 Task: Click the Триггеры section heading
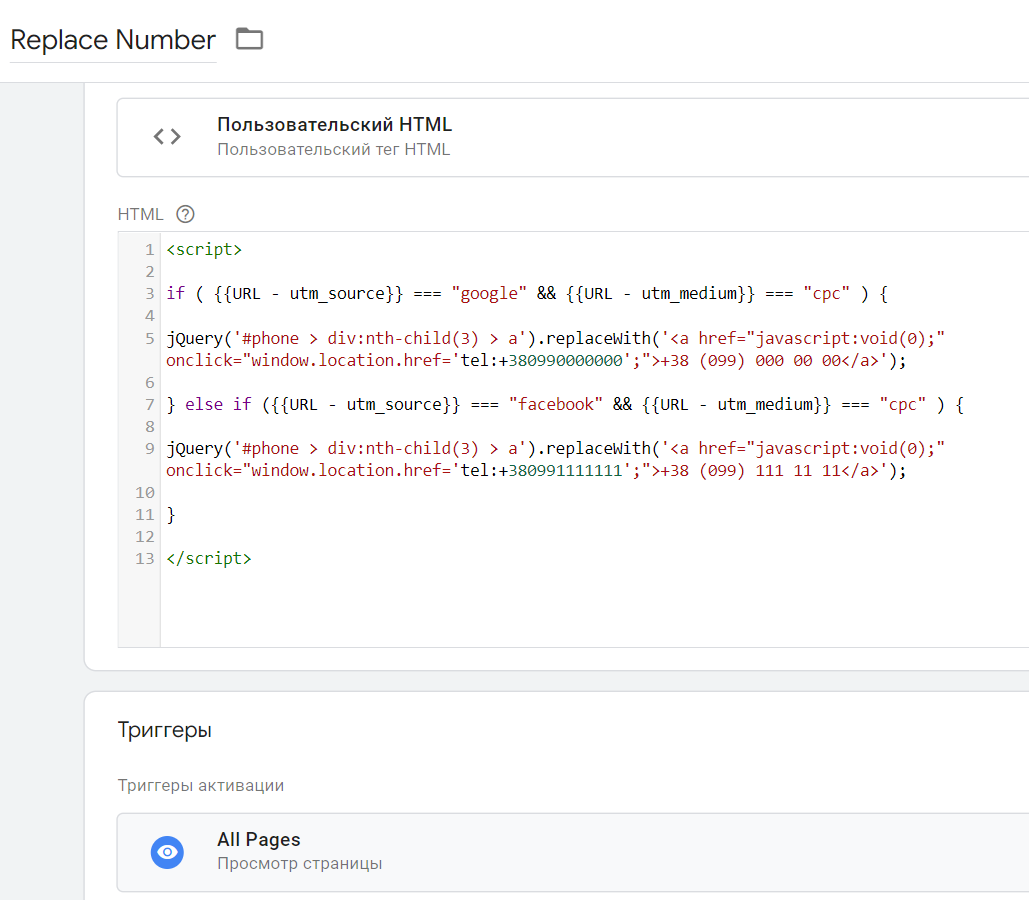pyautogui.click(x=164, y=730)
